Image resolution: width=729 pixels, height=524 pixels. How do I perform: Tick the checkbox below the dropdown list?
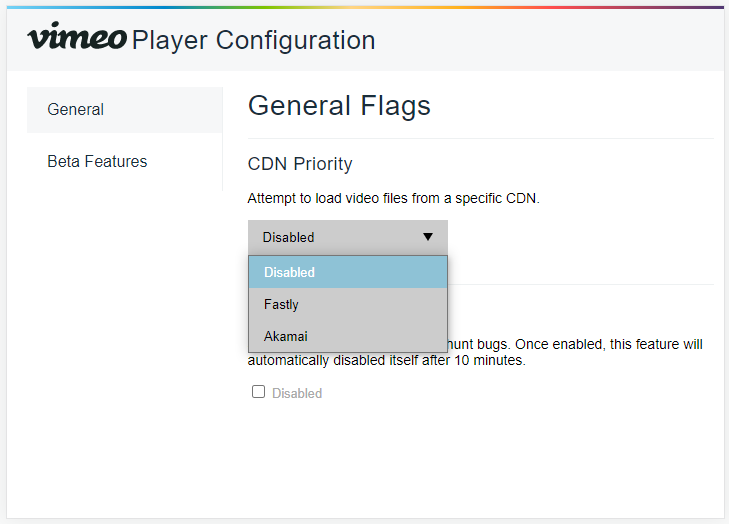pyautogui.click(x=258, y=392)
